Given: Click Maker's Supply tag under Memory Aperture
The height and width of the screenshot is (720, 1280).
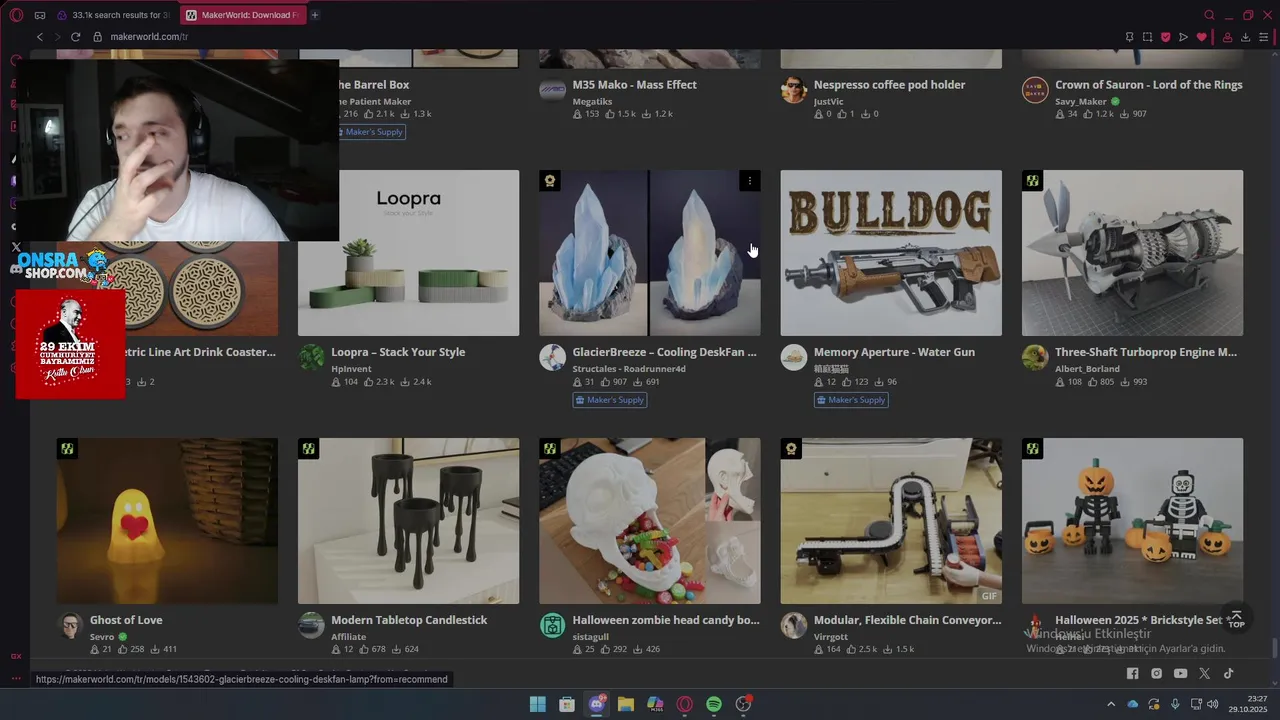Looking at the screenshot, I should (851, 400).
